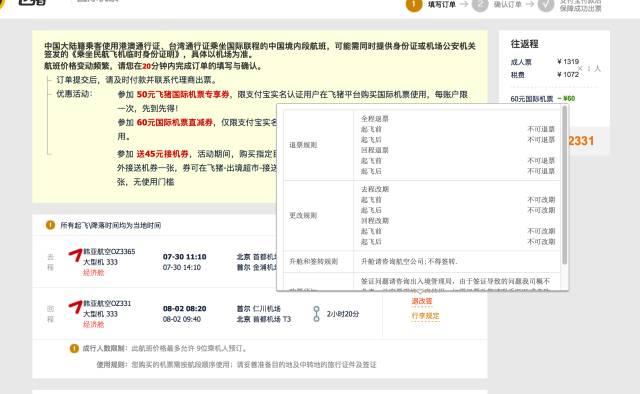Click the 2小时20分 duration text
The width and height of the screenshot is (640, 394).
[343, 314]
